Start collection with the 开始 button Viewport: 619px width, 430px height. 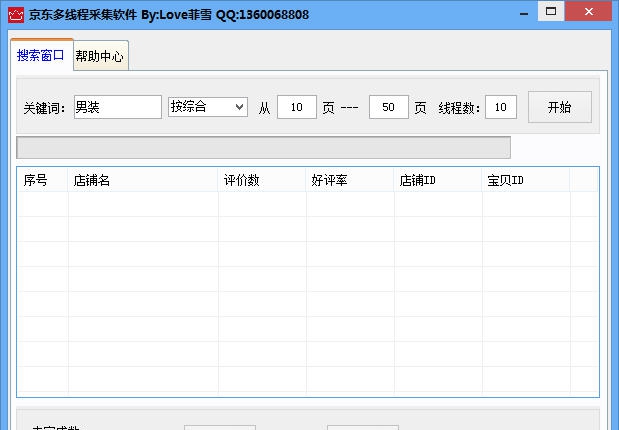click(559, 107)
